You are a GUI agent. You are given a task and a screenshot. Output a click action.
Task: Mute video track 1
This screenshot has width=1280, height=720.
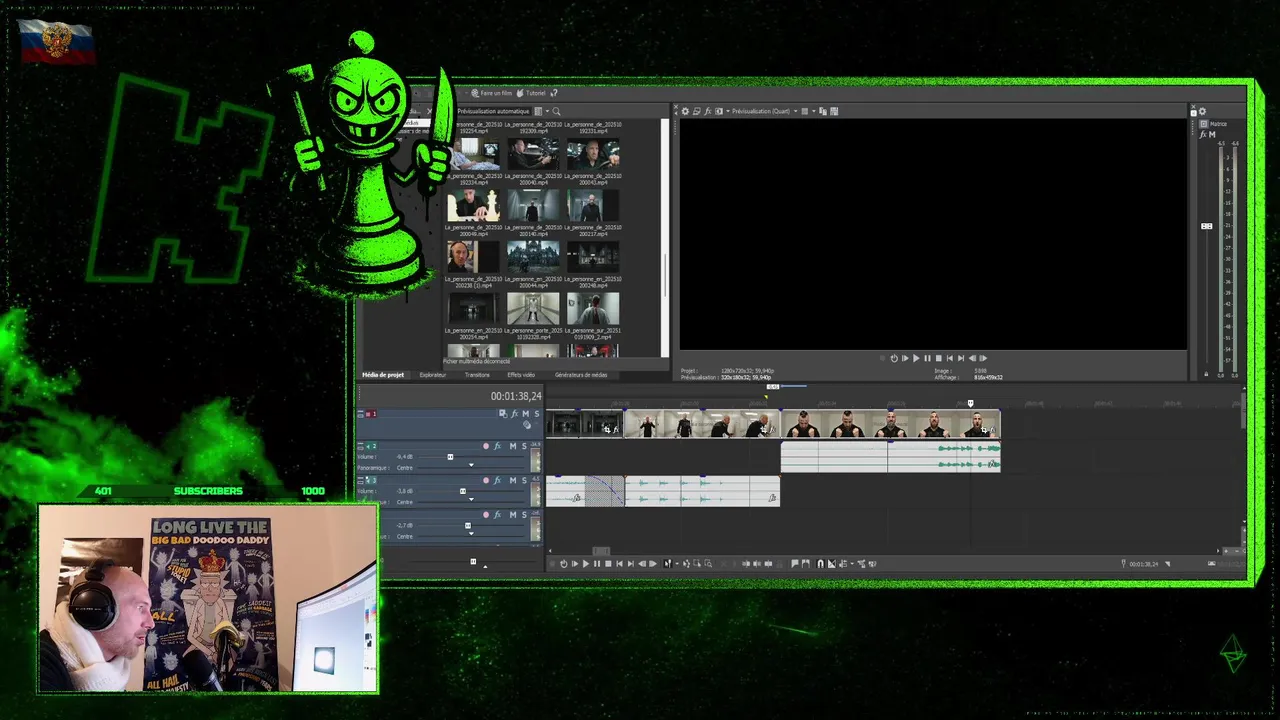tap(526, 413)
